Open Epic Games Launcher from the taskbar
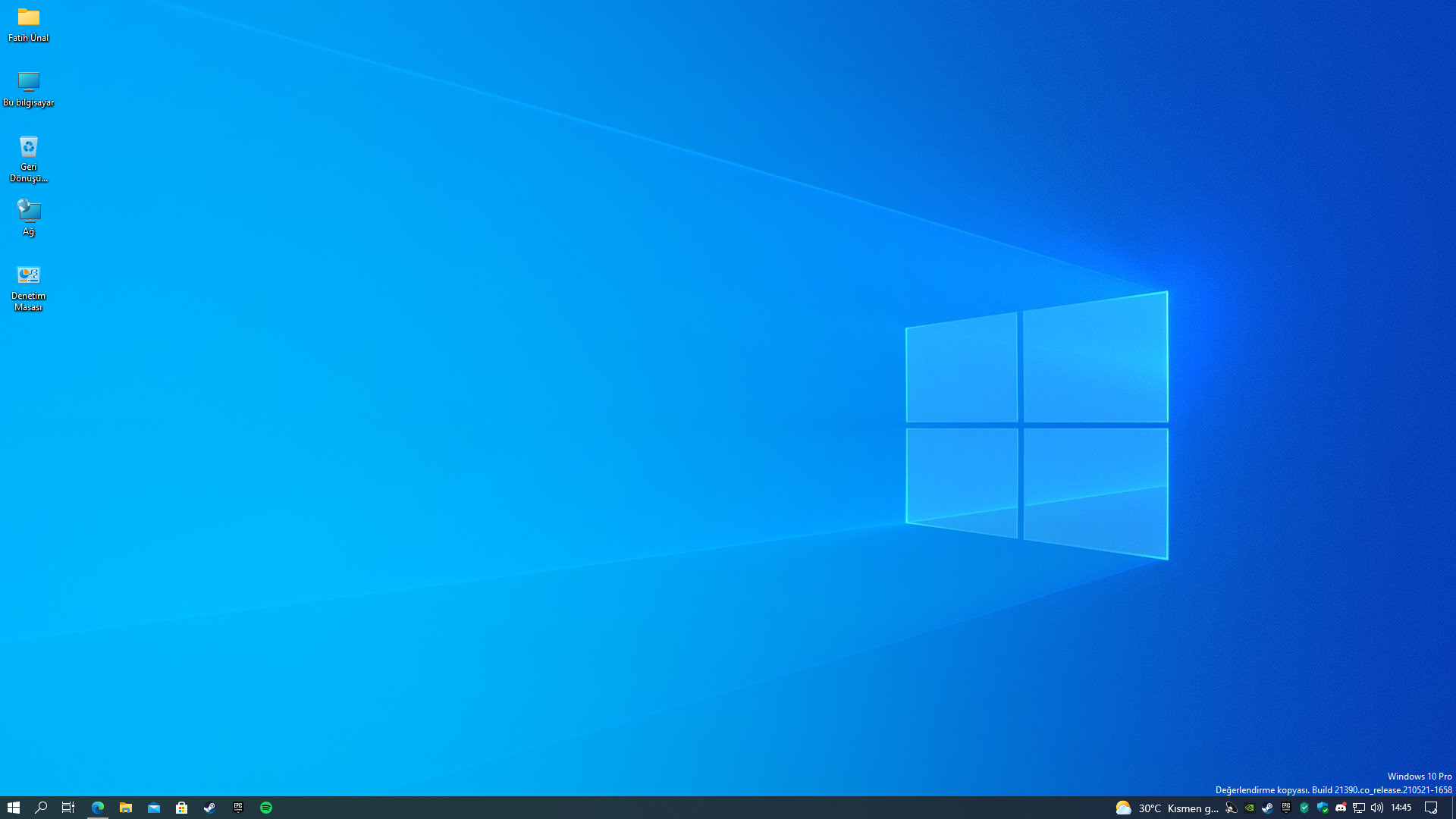Screen dimensions: 1456x819 (238, 808)
